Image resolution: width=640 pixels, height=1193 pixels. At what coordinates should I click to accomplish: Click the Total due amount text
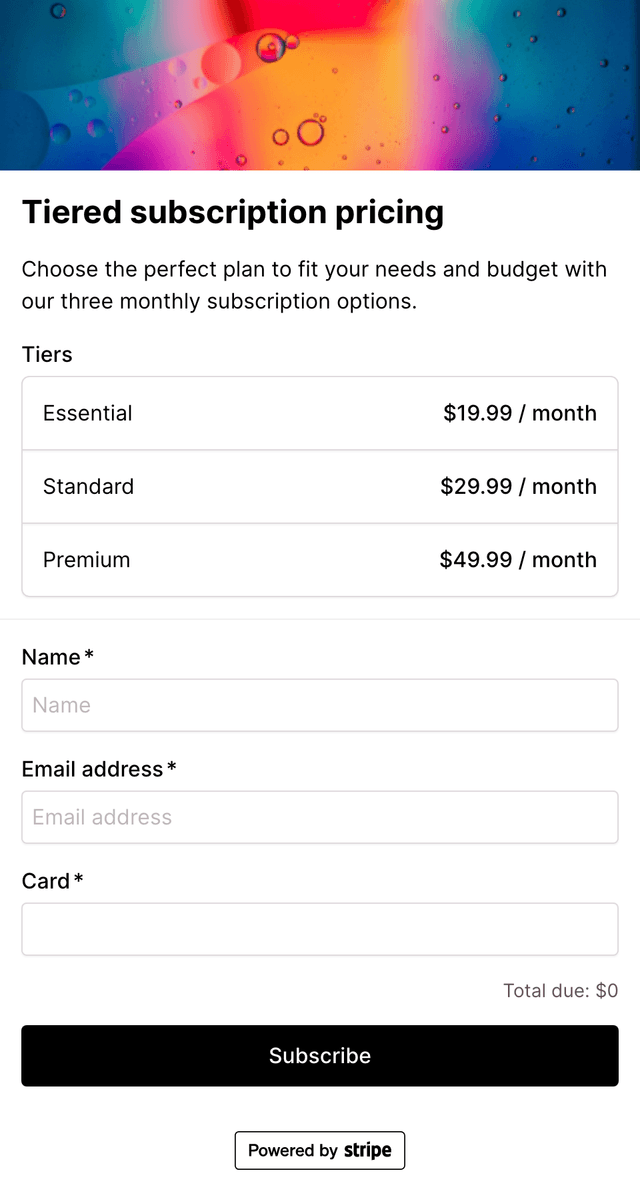(561, 990)
